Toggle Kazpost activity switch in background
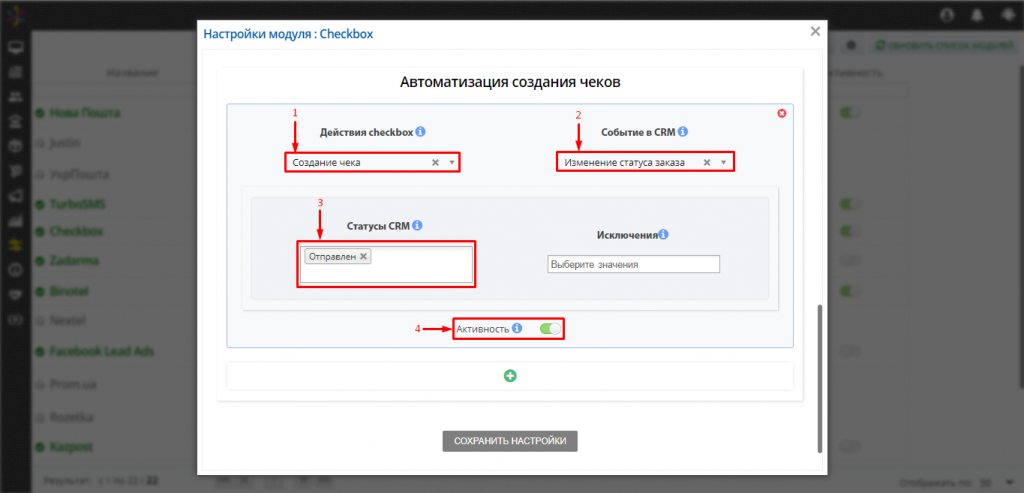The width and height of the screenshot is (1024, 493). 850,447
